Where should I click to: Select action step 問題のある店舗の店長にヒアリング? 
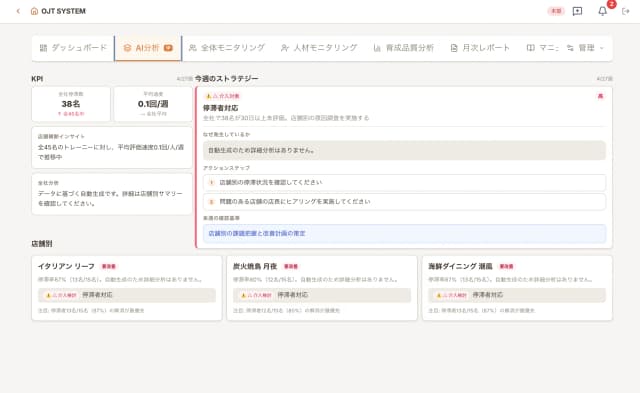404,202
